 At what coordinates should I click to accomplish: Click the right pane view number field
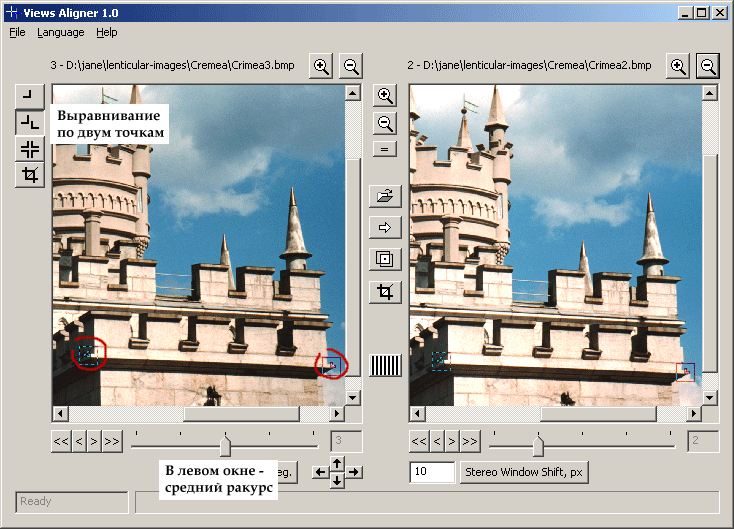pos(703,441)
